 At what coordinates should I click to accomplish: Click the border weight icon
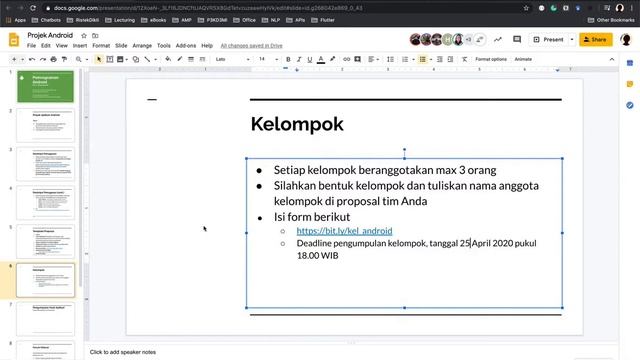[x=191, y=60]
